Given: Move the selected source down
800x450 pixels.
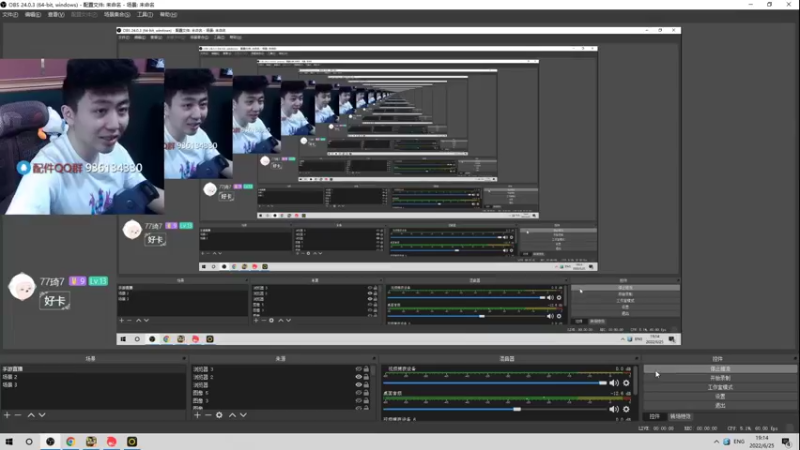Looking at the screenshot, I should tap(243, 415).
